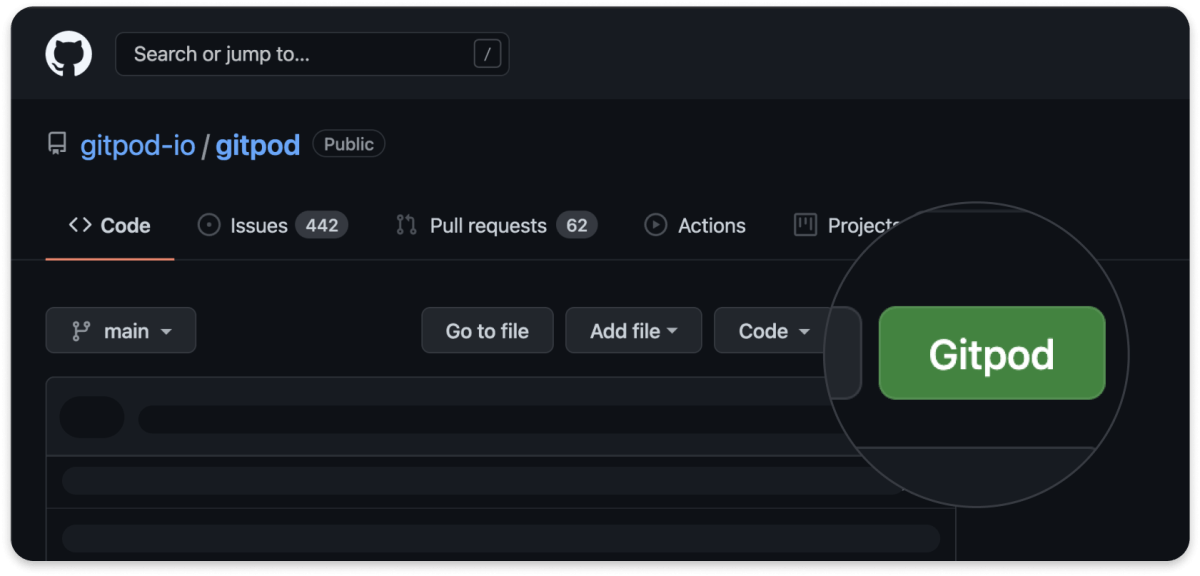The width and height of the screenshot is (1200, 576).
Task: Click the Pull requests merge icon
Action: [406, 225]
